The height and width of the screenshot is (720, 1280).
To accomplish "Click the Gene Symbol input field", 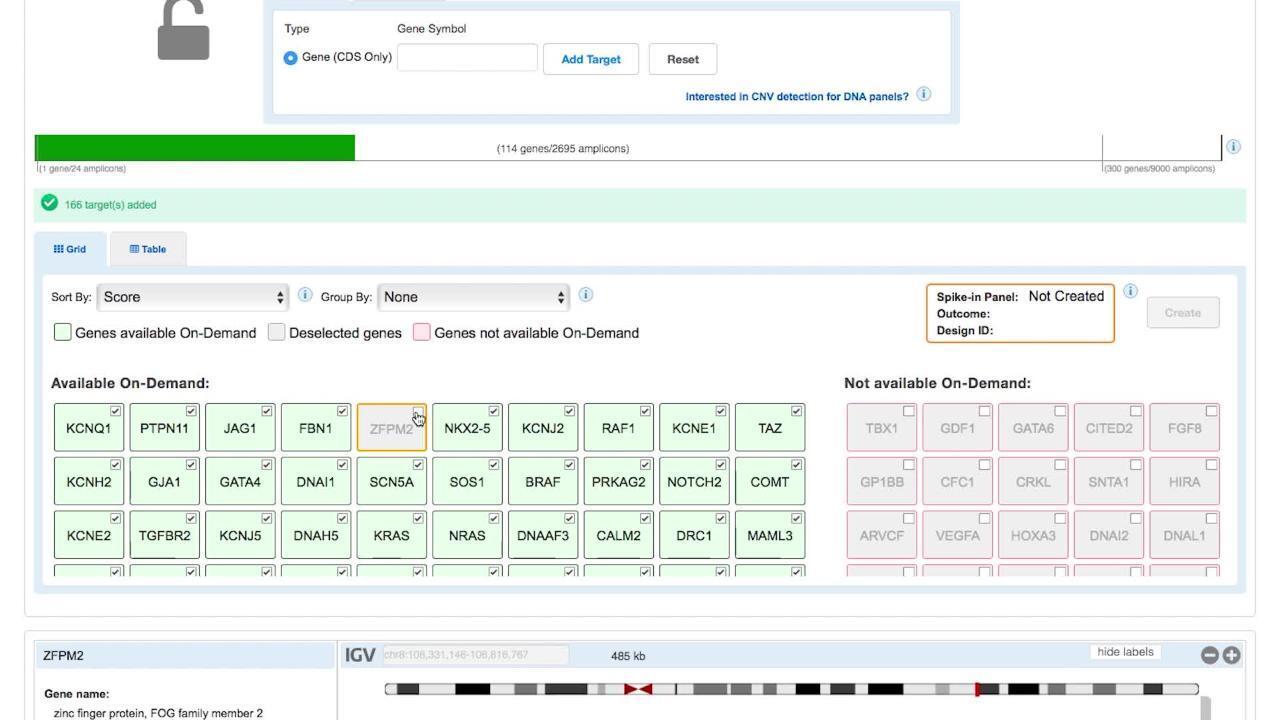I will click(x=467, y=58).
